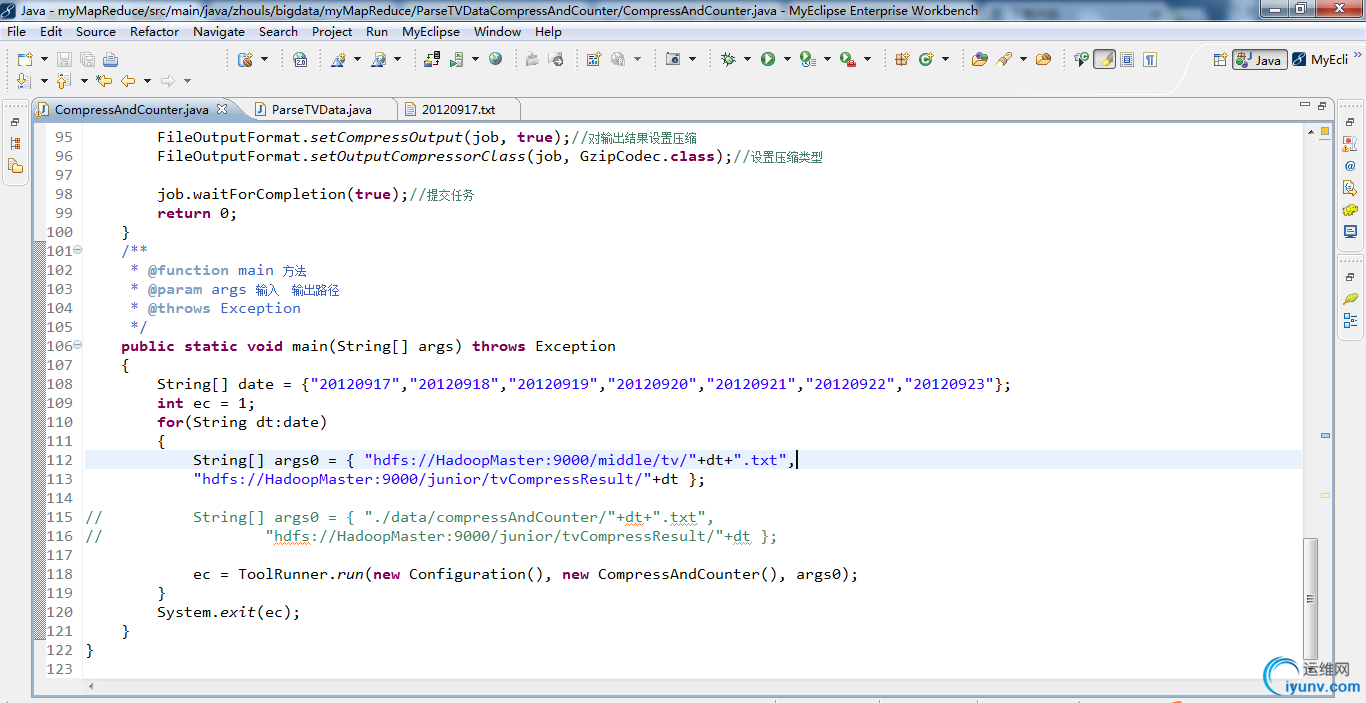Open the File menu

tap(16, 31)
